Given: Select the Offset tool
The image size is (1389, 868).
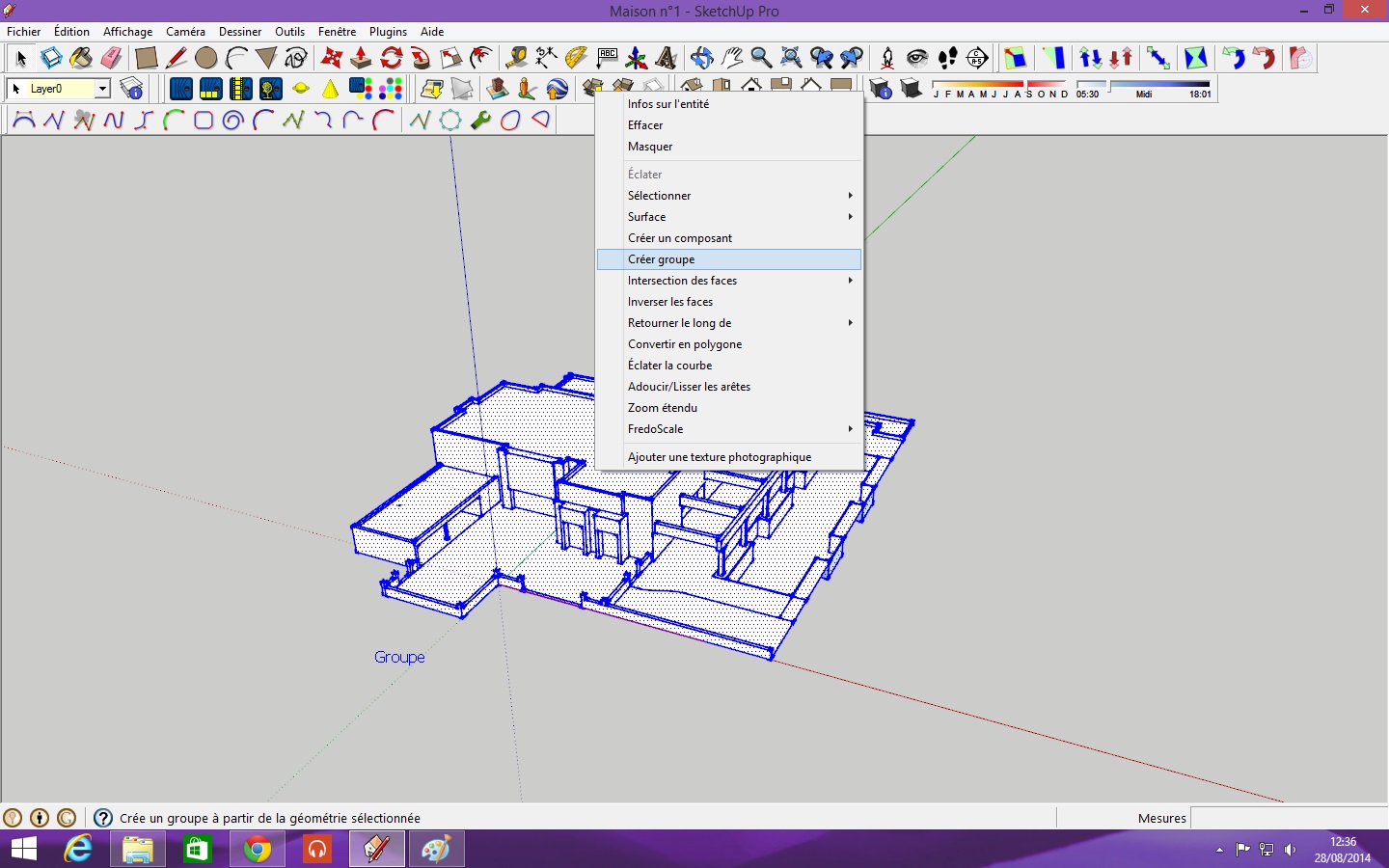Looking at the screenshot, I should coord(480,58).
